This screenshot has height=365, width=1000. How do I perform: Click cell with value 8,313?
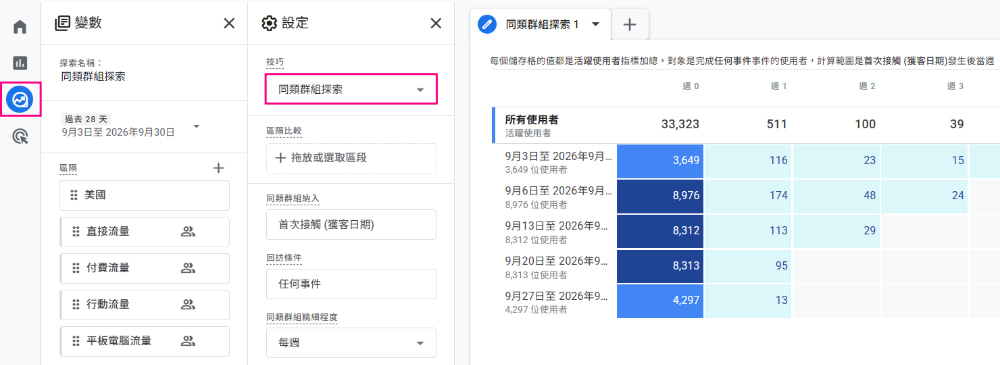click(x=660, y=266)
